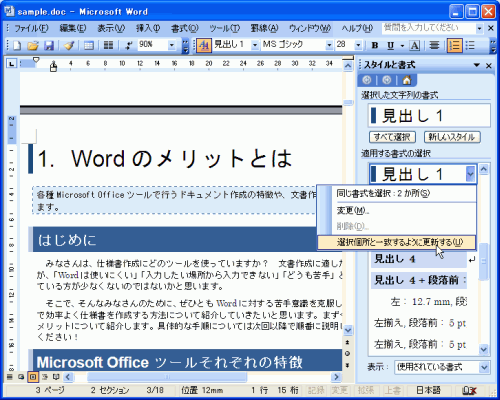Select 見出し 4 style in list

point(419,259)
